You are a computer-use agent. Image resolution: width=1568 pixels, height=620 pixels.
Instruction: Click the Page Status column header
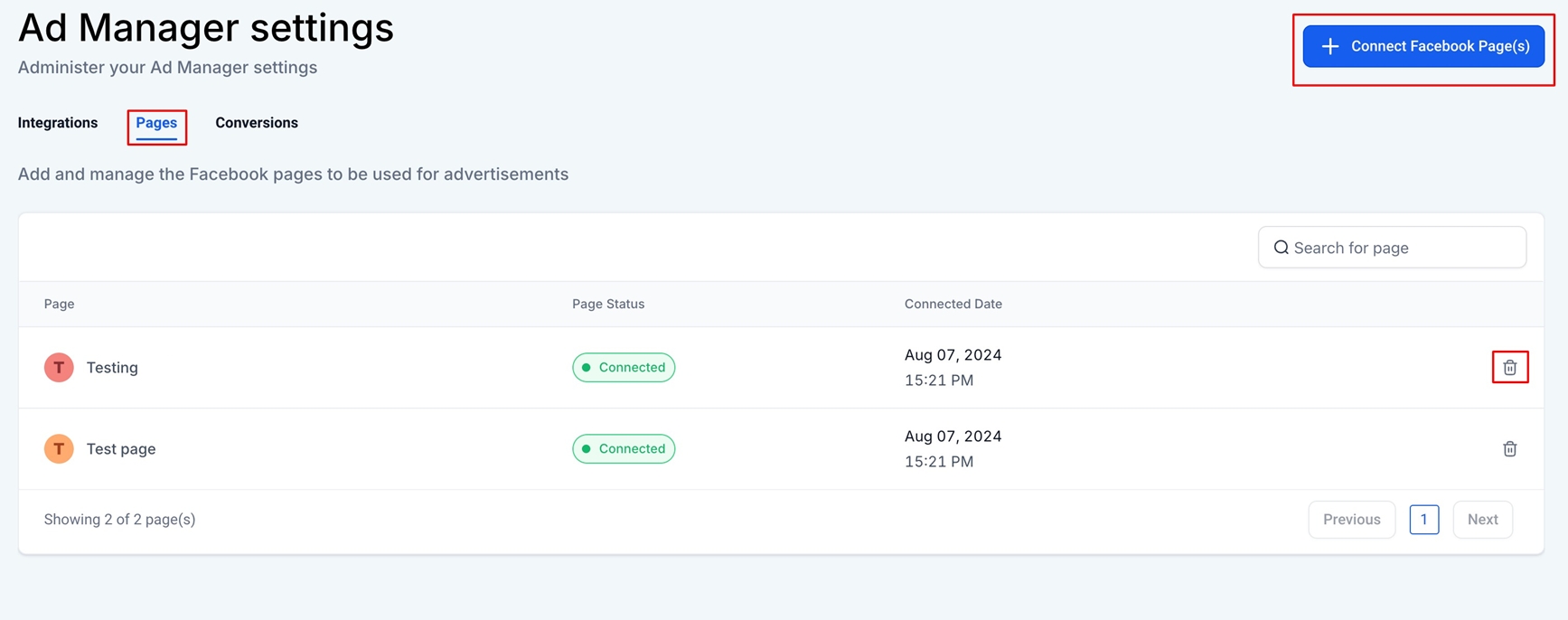click(608, 304)
